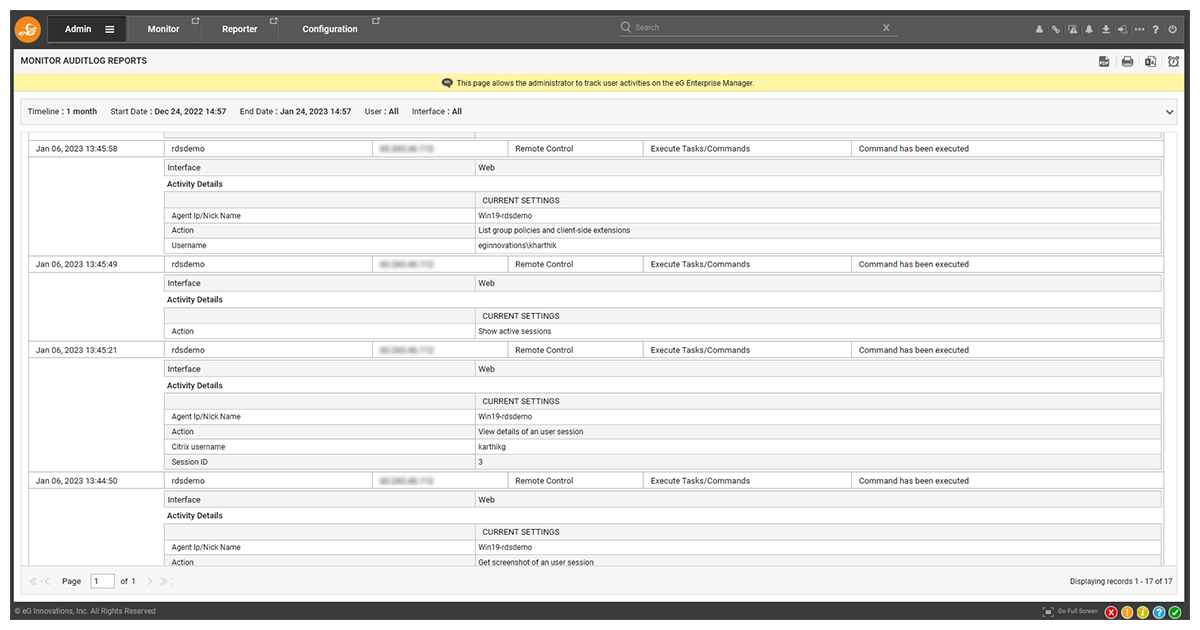Viewport: 1200px width, 630px height.
Task: Clear search with the X icon
Action: pos(886,28)
